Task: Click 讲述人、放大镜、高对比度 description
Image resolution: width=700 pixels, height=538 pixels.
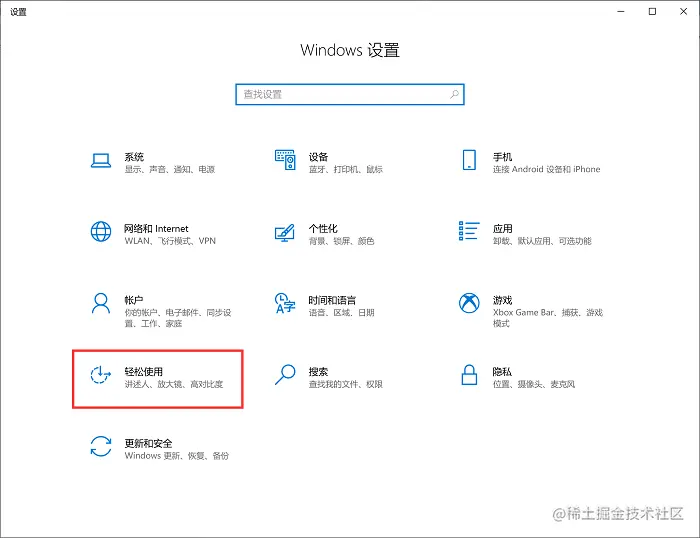Action: [x=174, y=384]
